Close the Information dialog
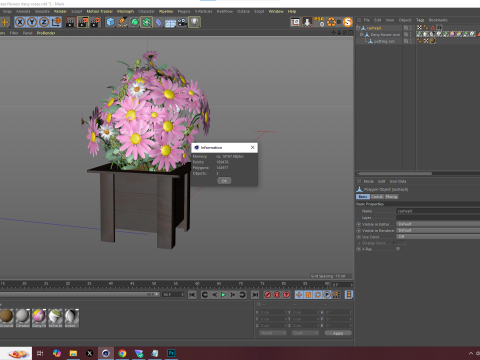 tap(253, 147)
